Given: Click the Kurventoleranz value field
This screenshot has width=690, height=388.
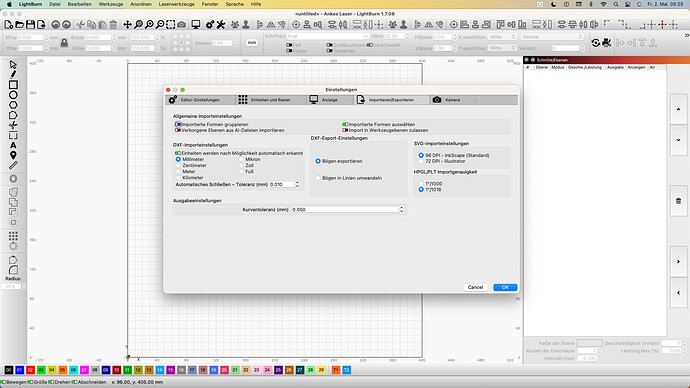Looking at the screenshot, I should tap(345, 209).
